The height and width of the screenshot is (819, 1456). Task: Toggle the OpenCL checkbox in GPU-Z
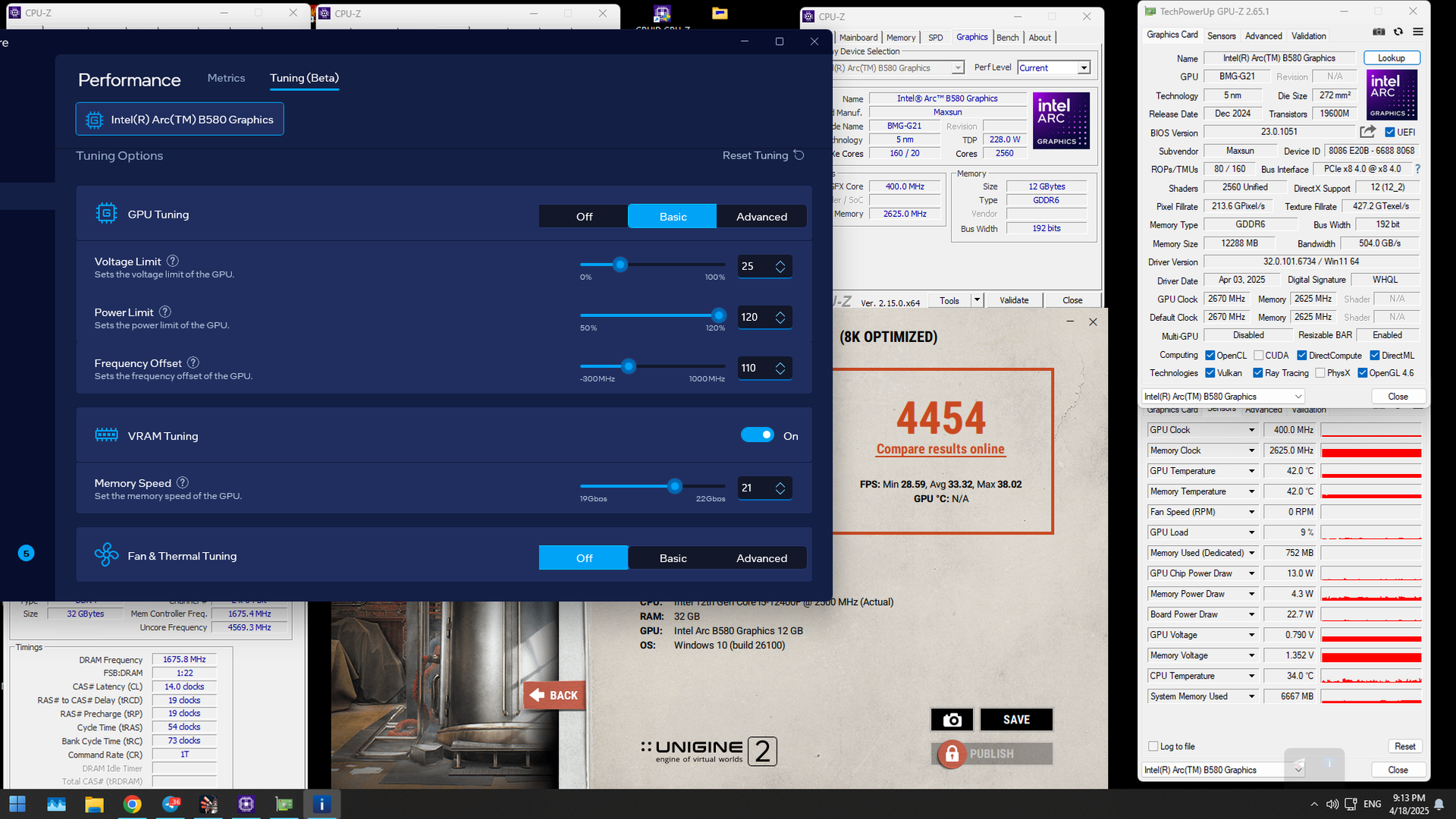coord(1210,355)
